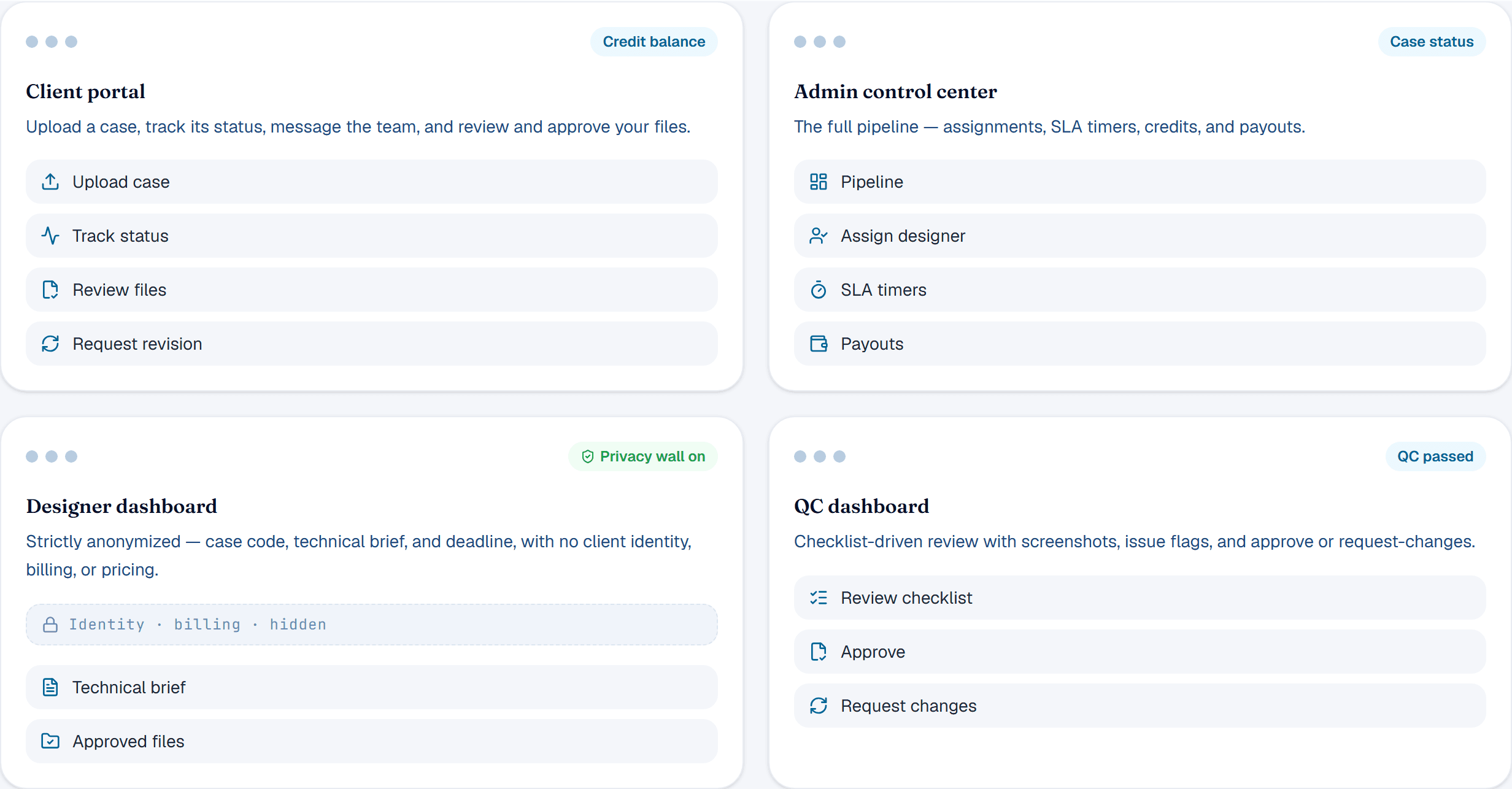This screenshot has height=789, width=1512.
Task: Click the lock icon on hidden identity bar
Action: point(50,625)
